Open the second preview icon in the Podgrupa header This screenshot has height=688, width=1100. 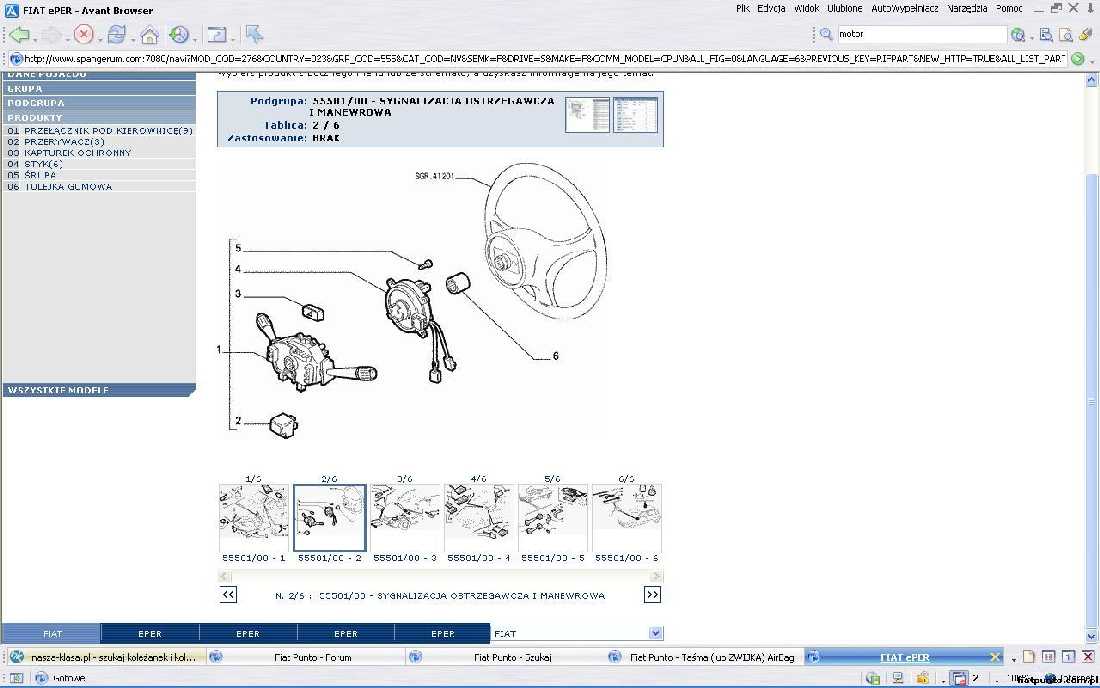[x=636, y=115]
